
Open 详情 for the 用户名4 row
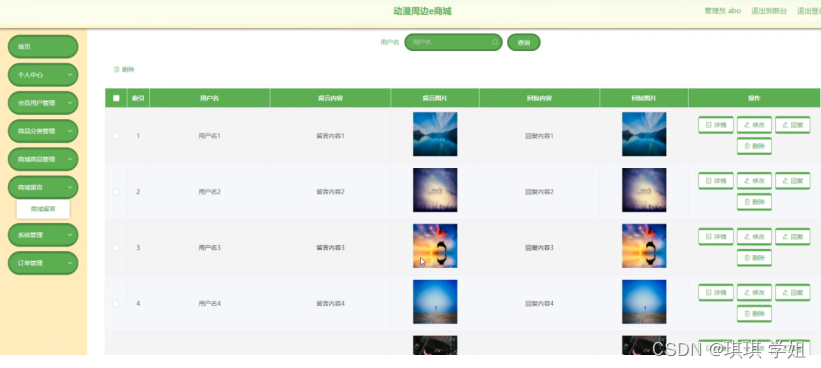(x=715, y=293)
